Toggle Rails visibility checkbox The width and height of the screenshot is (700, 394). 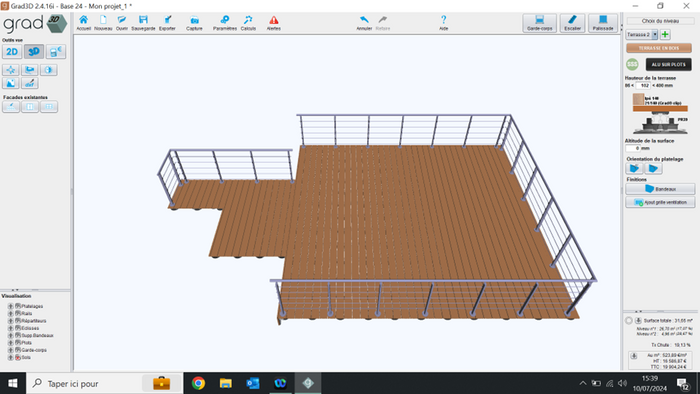click(18, 314)
